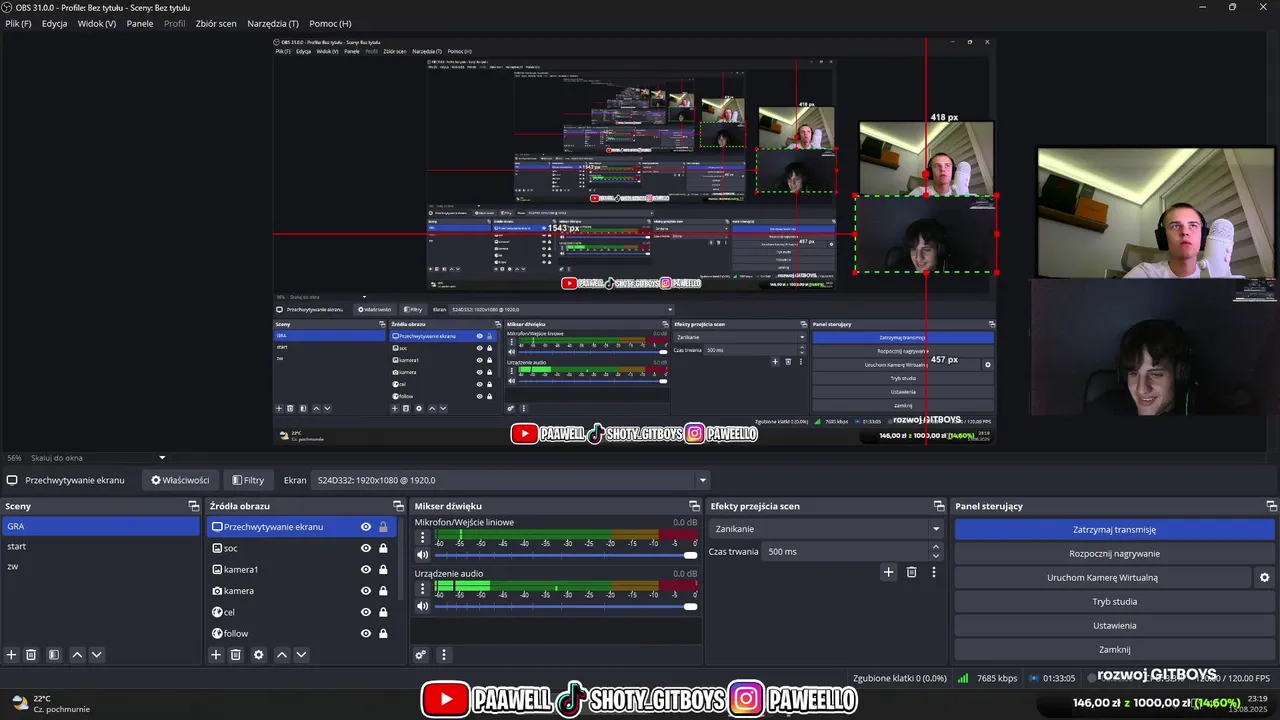Hide the soc source

(366, 548)
